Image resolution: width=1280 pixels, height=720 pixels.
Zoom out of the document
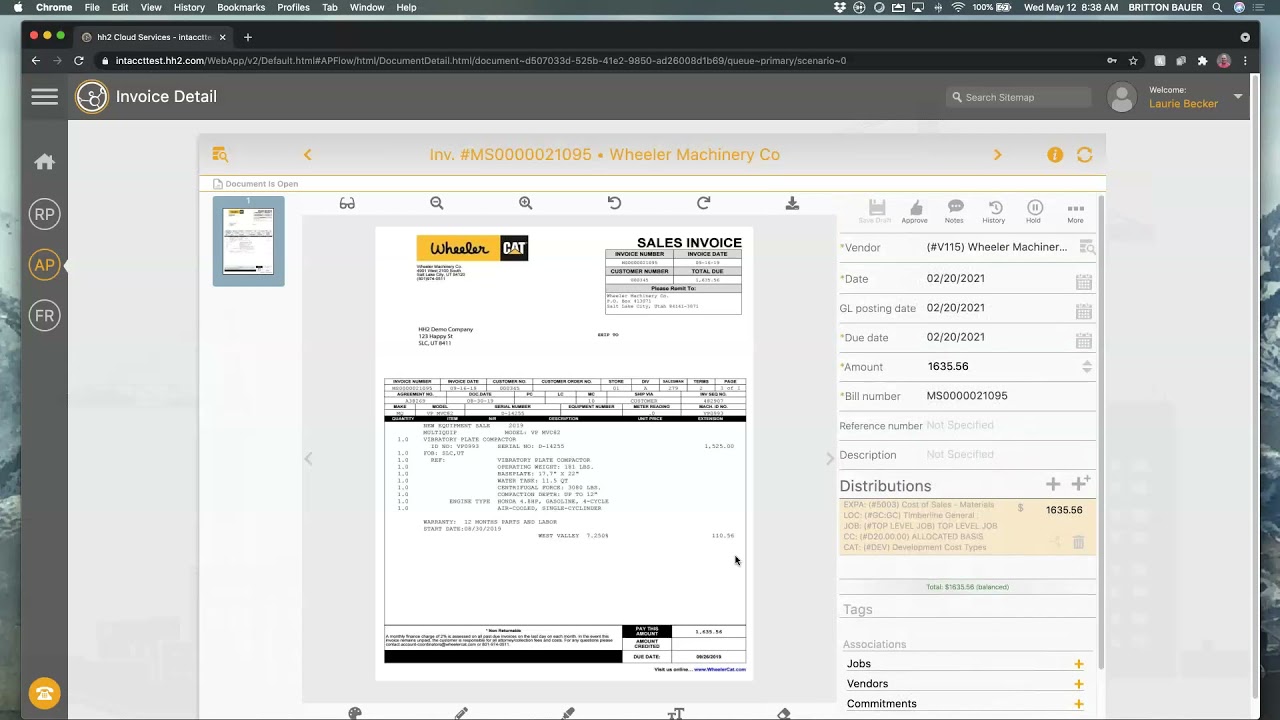point(437,203)
